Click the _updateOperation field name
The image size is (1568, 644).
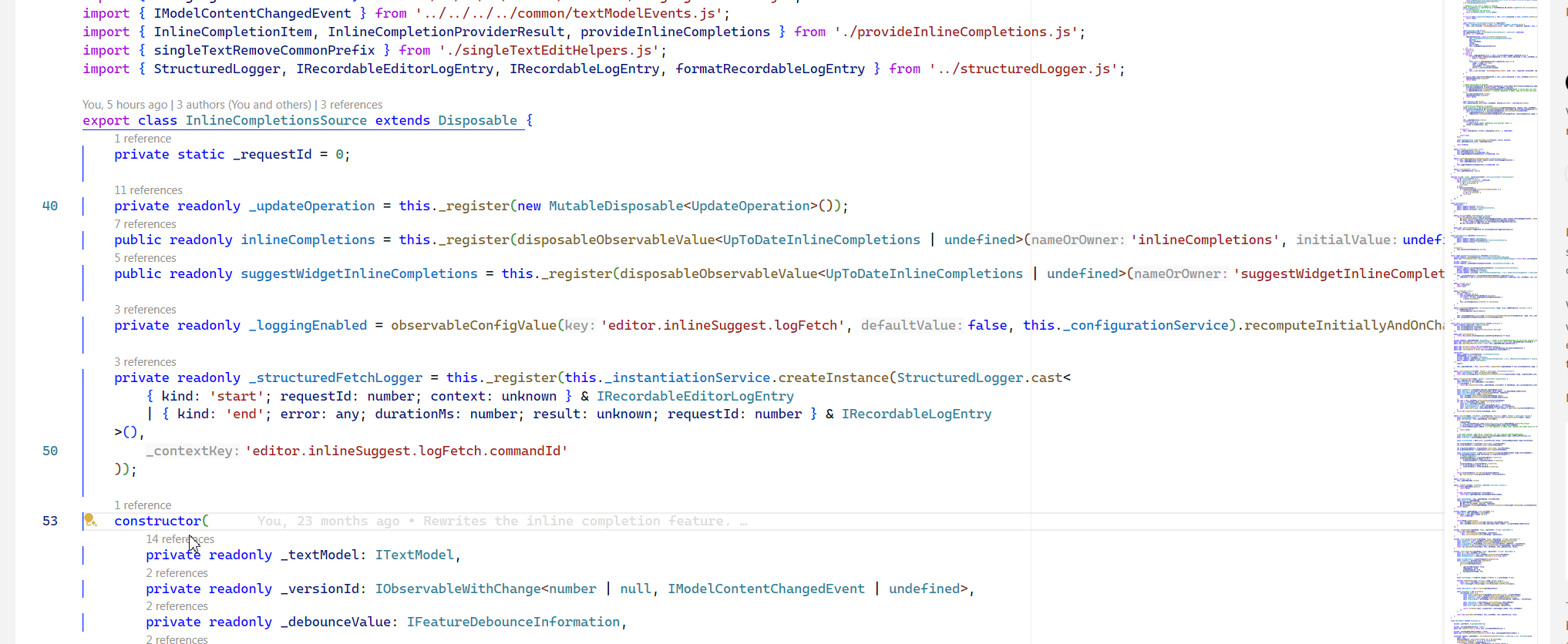point(311,206)
